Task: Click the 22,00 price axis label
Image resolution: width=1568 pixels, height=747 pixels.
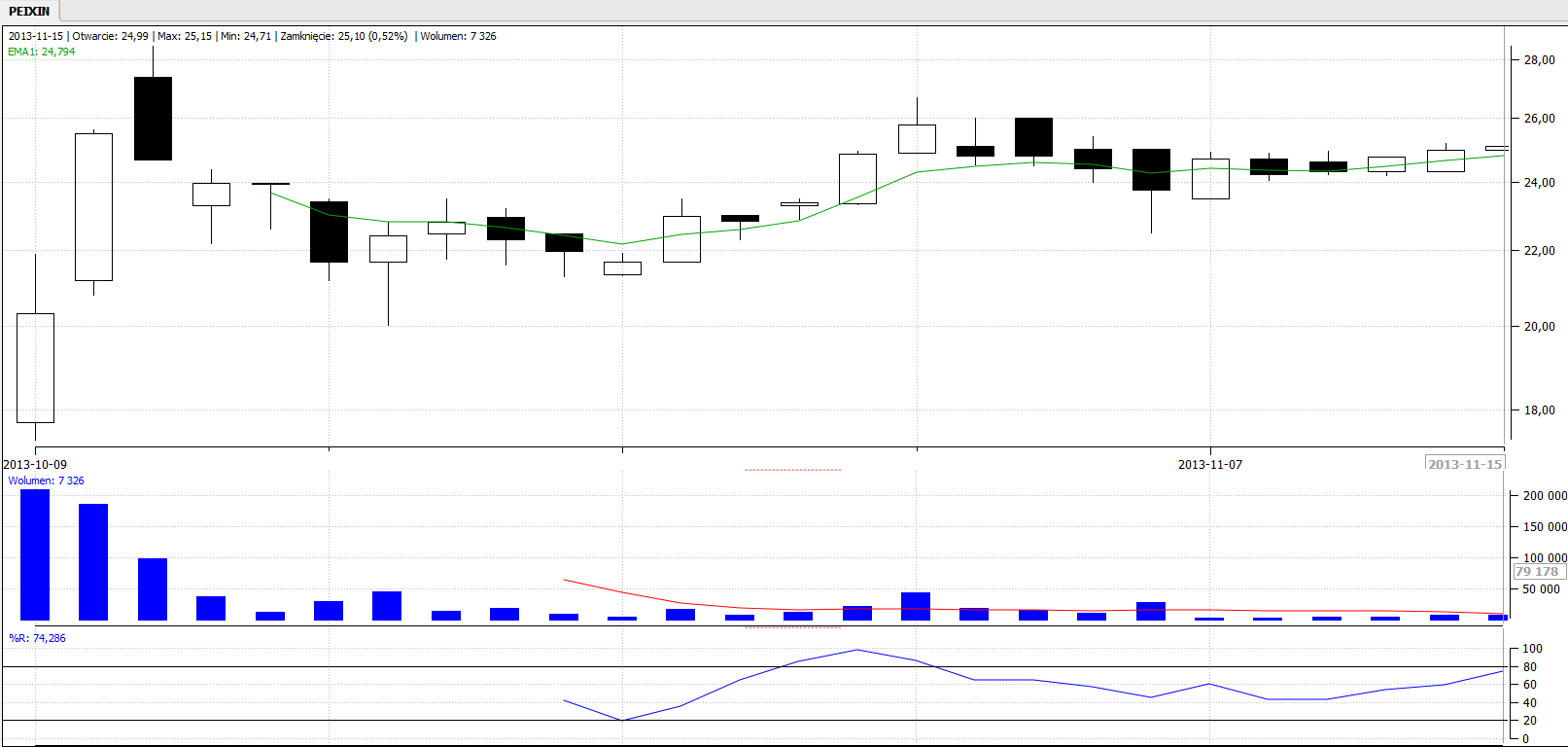Action: [x=1539, y=251]
